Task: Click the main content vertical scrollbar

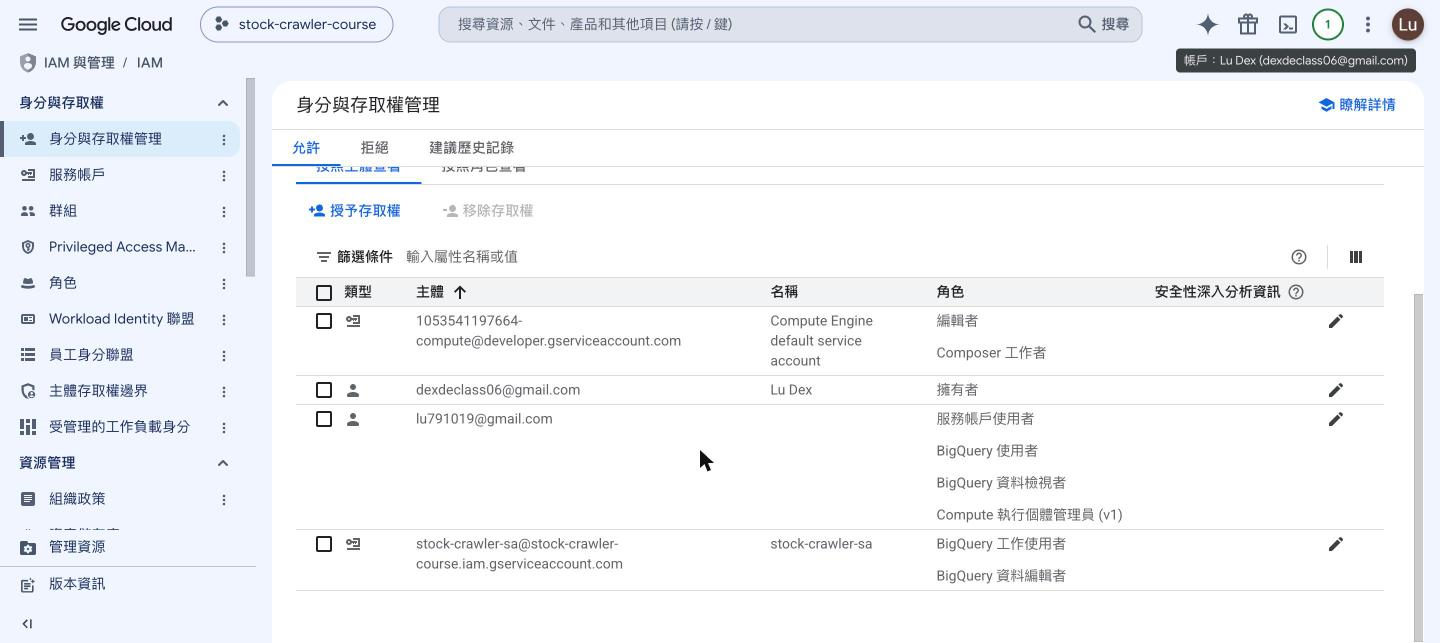Action: pyautogui.click(x=1417, y=468)
